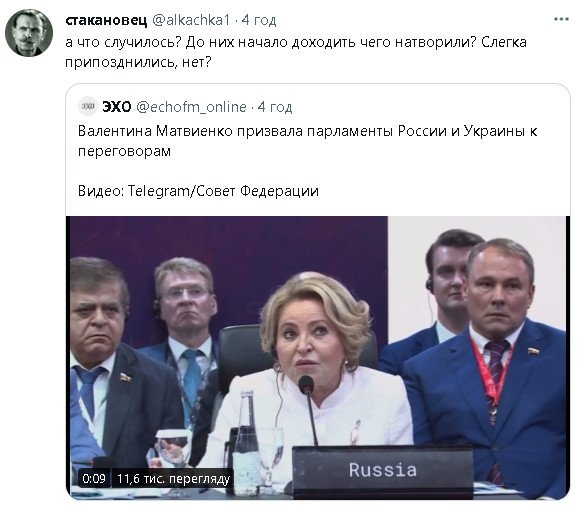Screen dimensions: 577x506
Task: Click the quoted tweet's 4 год timestamp
Action: point(275,107)
